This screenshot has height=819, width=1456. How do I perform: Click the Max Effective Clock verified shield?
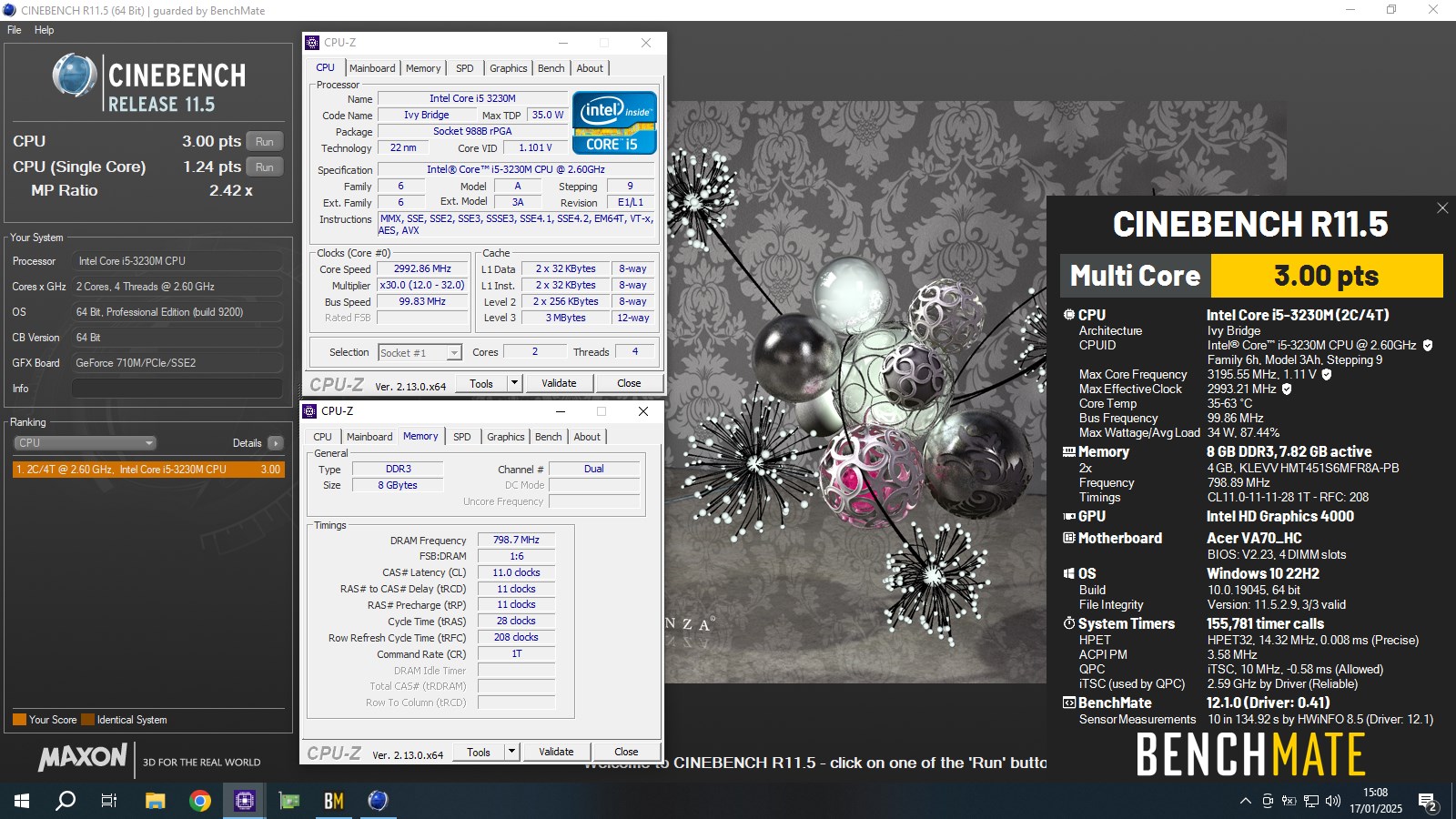(1287, 389)
